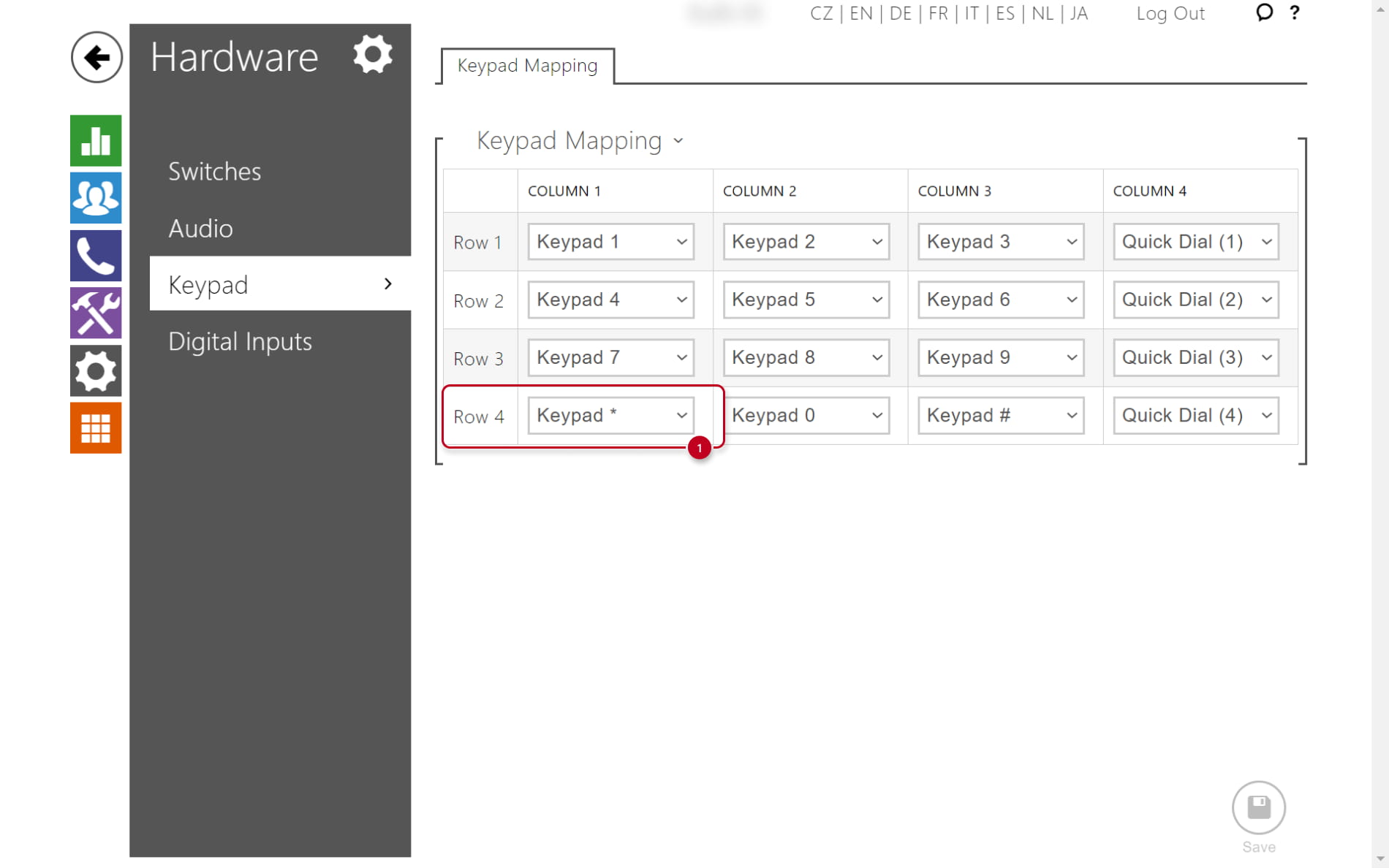Screen dimensions: 1389x868
Task: Open the Quick Dial (2) dropdown
Action: tap(1196, 300)
